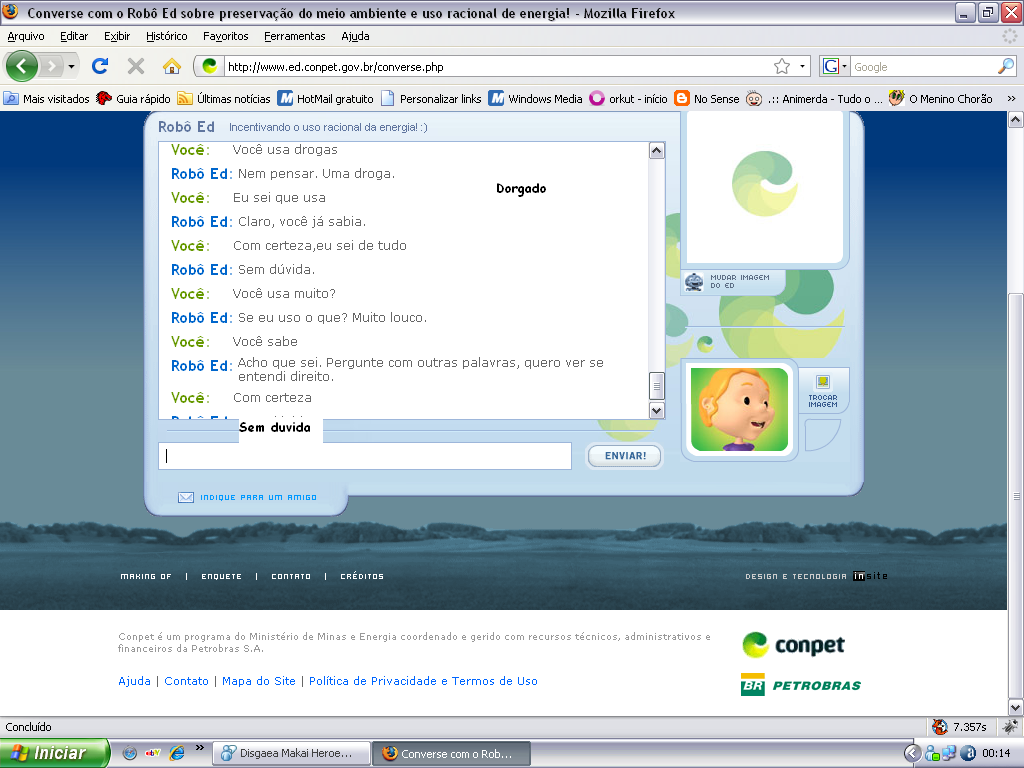This screenshot has height=768, width=1024.
Task: Open the Ferramentas menu
Action: [295, 37]
